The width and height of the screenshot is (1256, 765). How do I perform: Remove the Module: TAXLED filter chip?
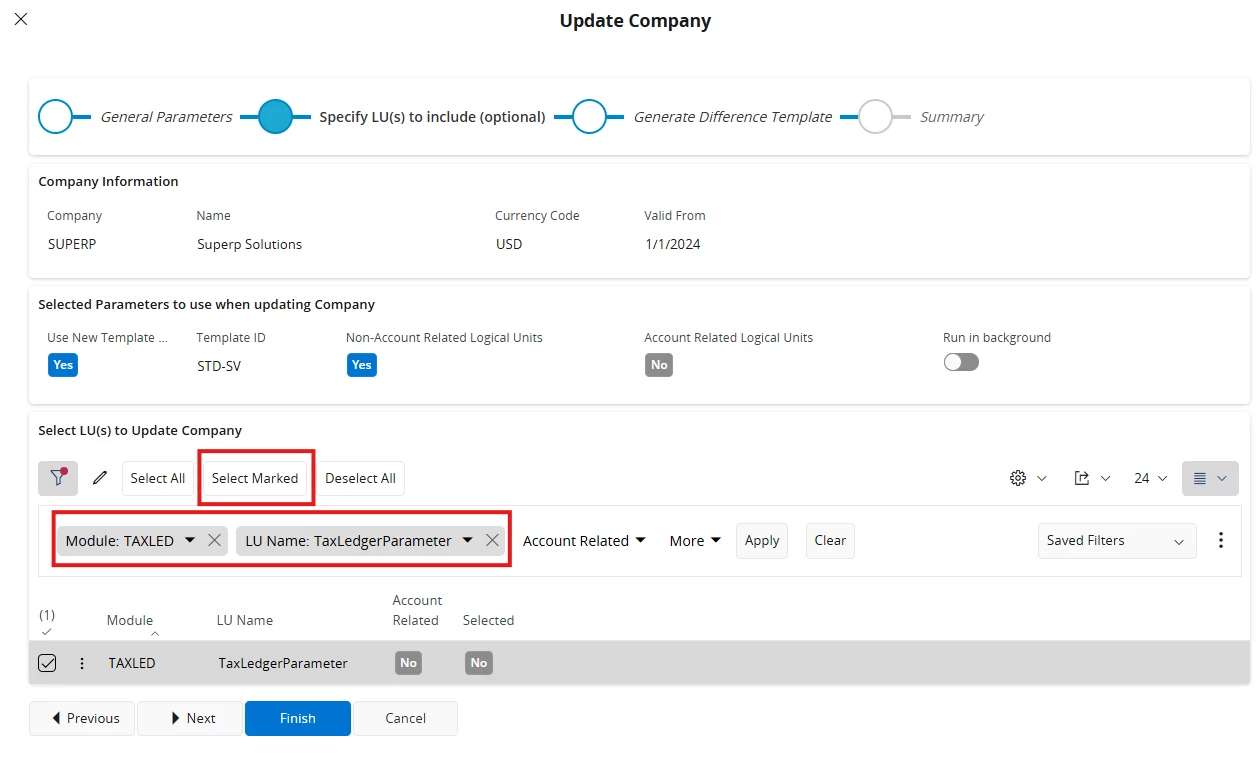click(x=214, y=540)
